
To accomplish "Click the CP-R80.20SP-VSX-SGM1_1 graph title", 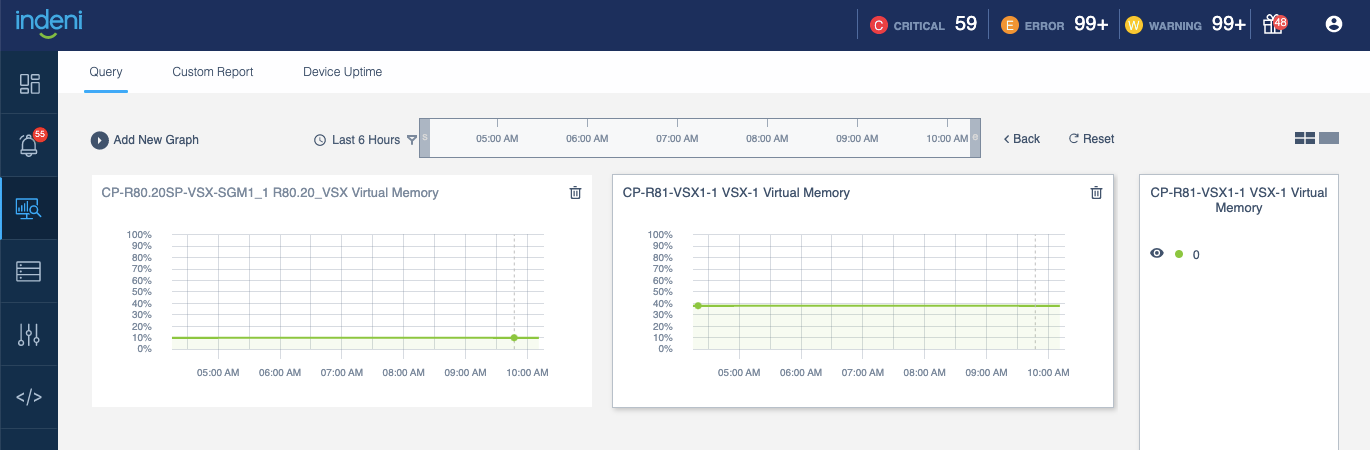I will coord(270,192).
